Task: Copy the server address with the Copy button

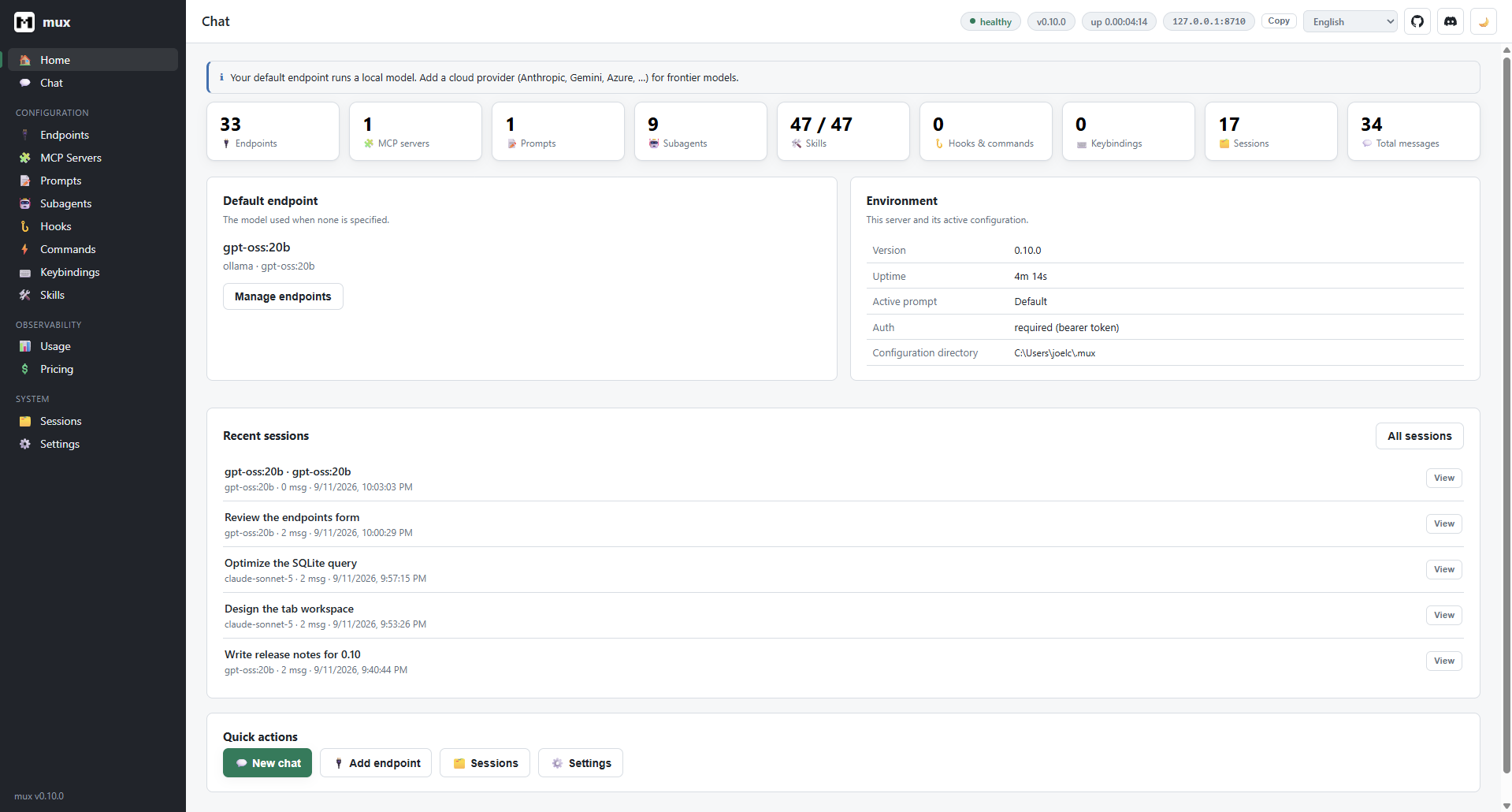Action: coord(1279,21)
